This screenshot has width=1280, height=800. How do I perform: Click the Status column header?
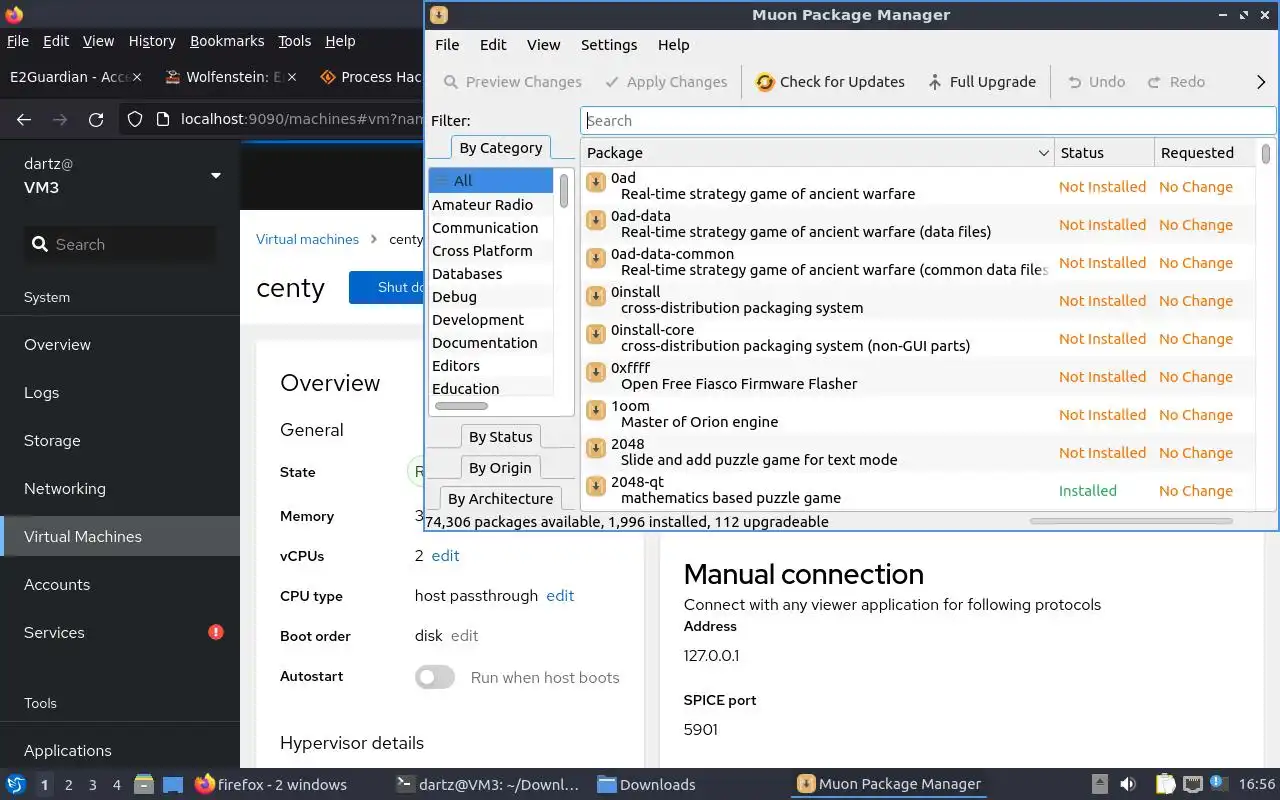pos(1104,153)
